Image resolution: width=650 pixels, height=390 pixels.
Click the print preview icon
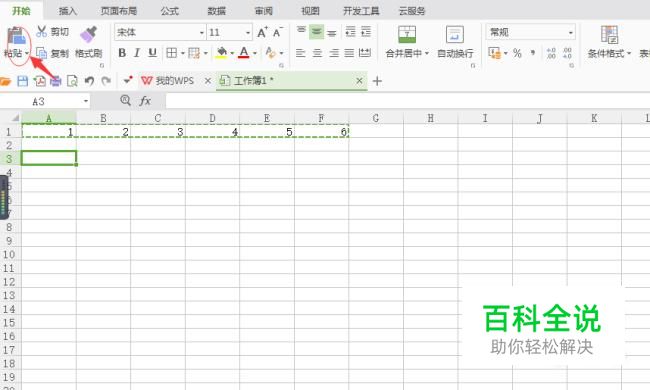(x=72, y=81)
